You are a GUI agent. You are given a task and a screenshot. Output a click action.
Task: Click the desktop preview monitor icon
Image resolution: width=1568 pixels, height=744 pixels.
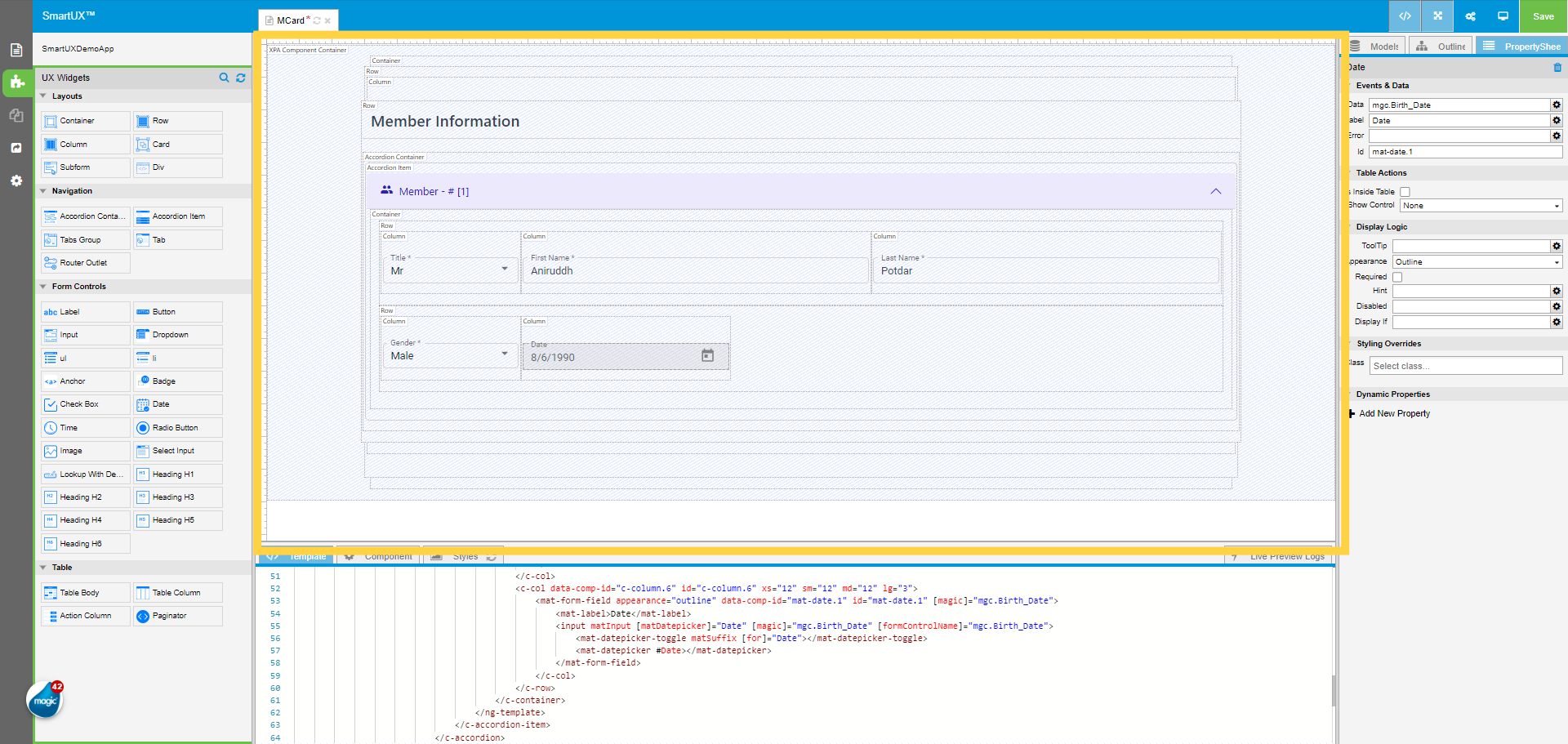point(1503,16)
